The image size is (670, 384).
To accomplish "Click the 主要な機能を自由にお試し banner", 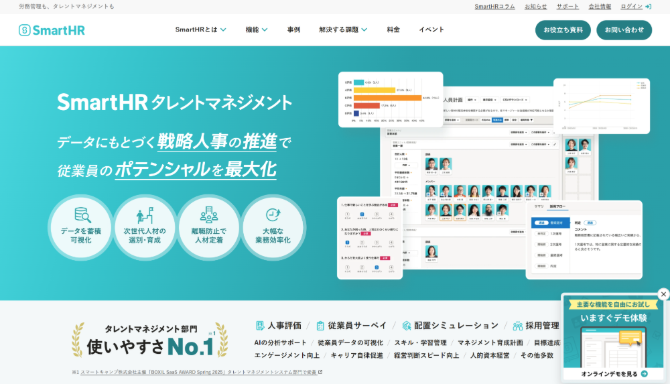I will [613, 305].
